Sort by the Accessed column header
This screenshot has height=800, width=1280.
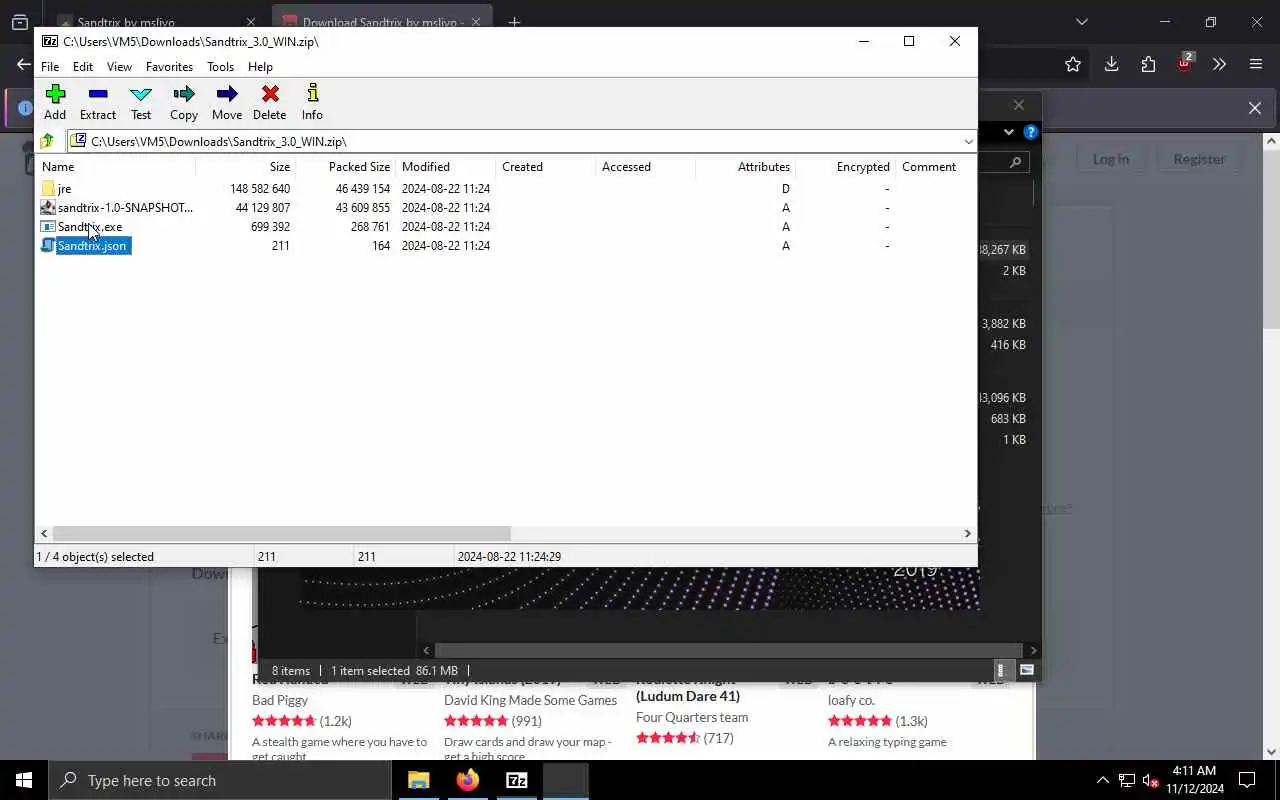(646, 167)
